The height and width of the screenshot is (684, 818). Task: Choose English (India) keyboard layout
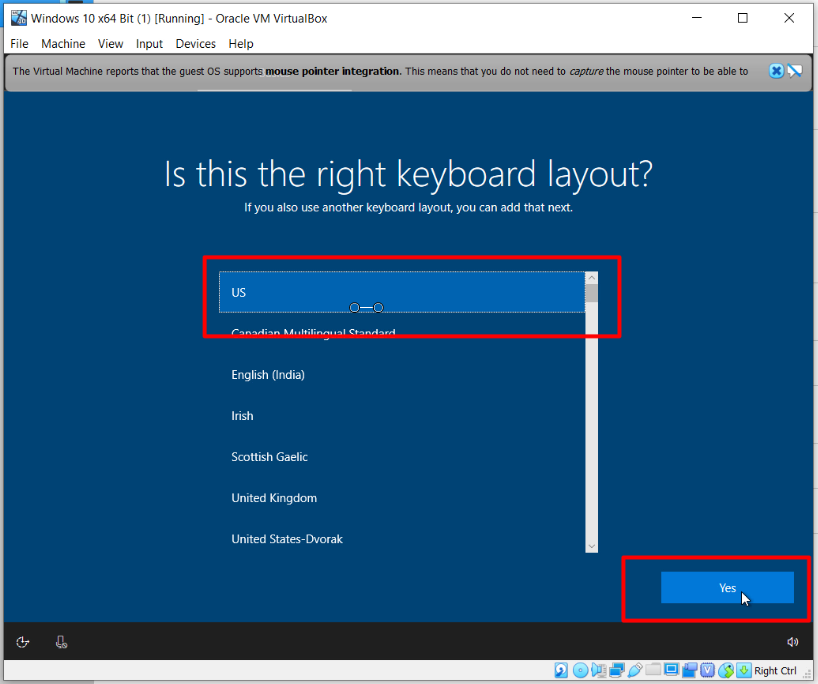tap(400, 374)
